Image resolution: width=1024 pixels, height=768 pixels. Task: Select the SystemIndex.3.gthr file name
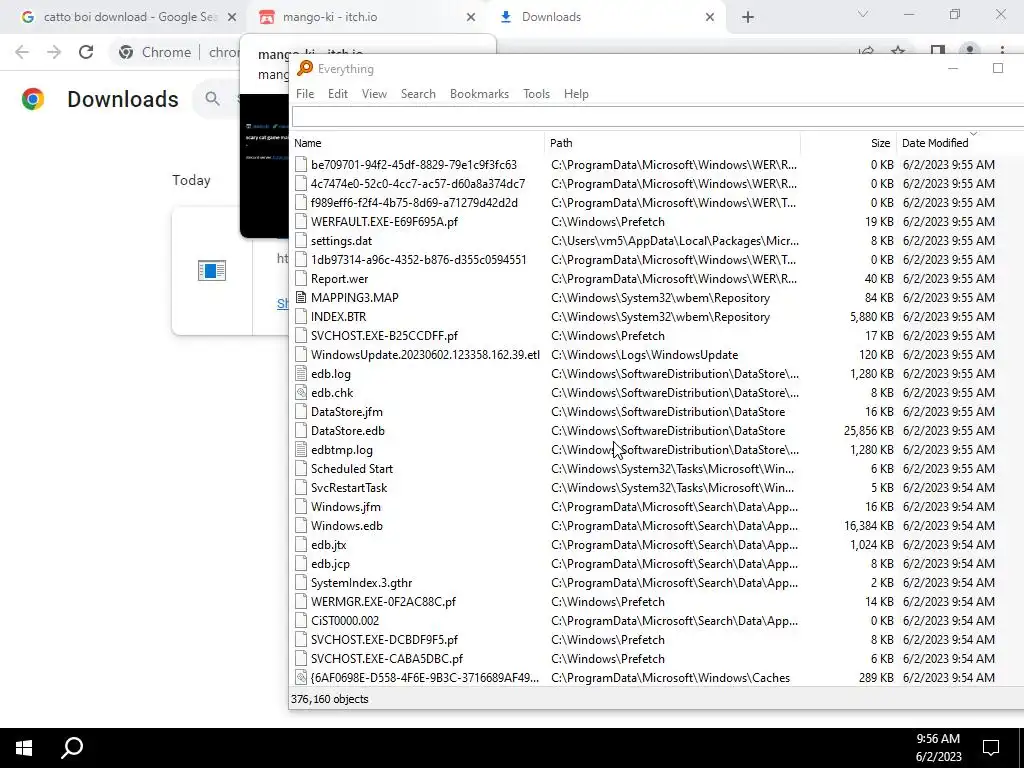(x=361, y=583)
